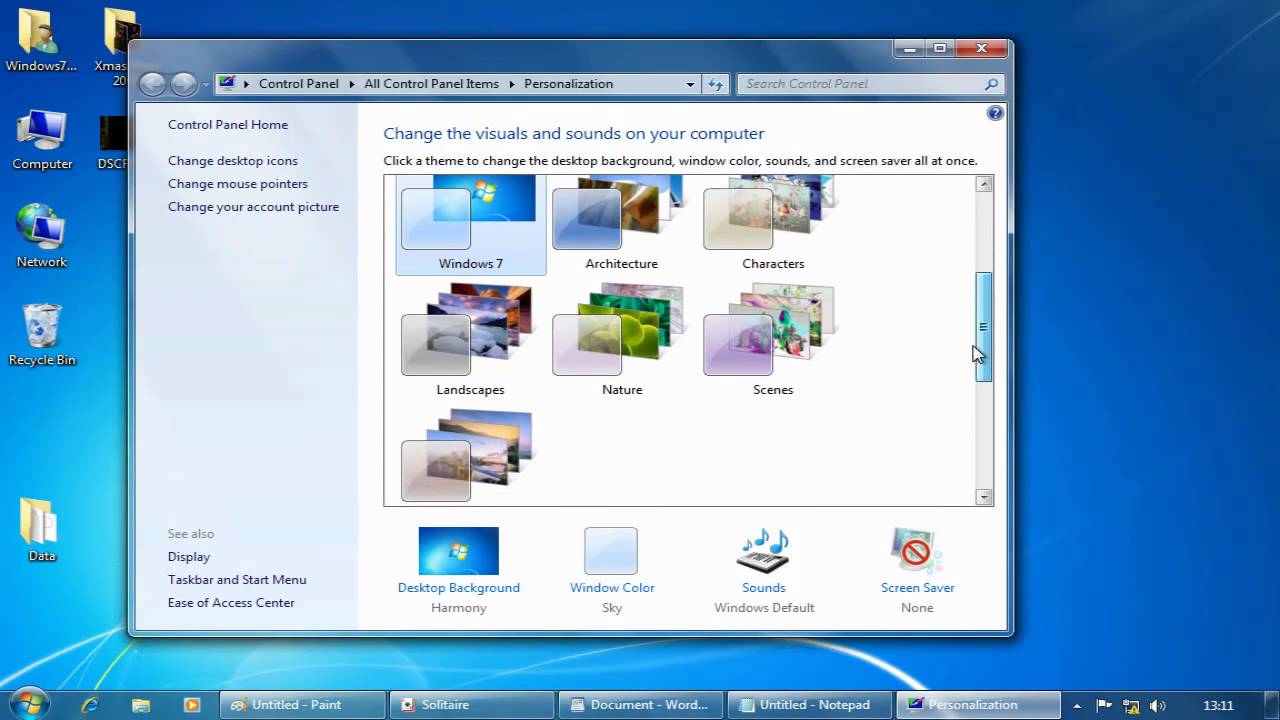Open the Desktop Background icon
The image size is (1280, 720).
458,551
